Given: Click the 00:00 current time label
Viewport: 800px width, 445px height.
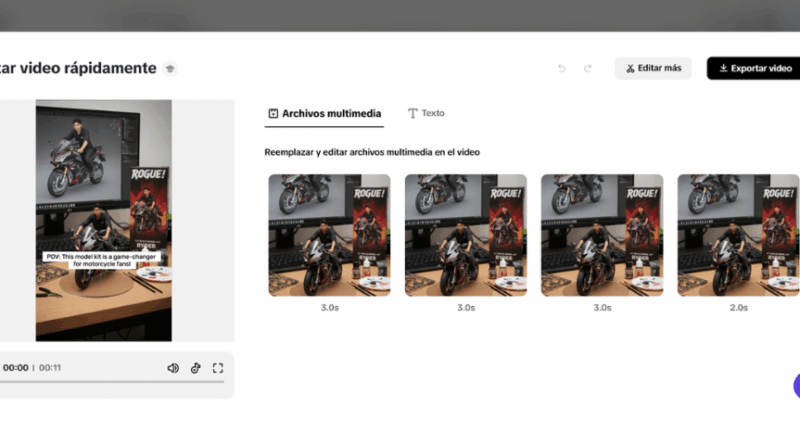Looking at the screenshot, I should coord(15,368).
